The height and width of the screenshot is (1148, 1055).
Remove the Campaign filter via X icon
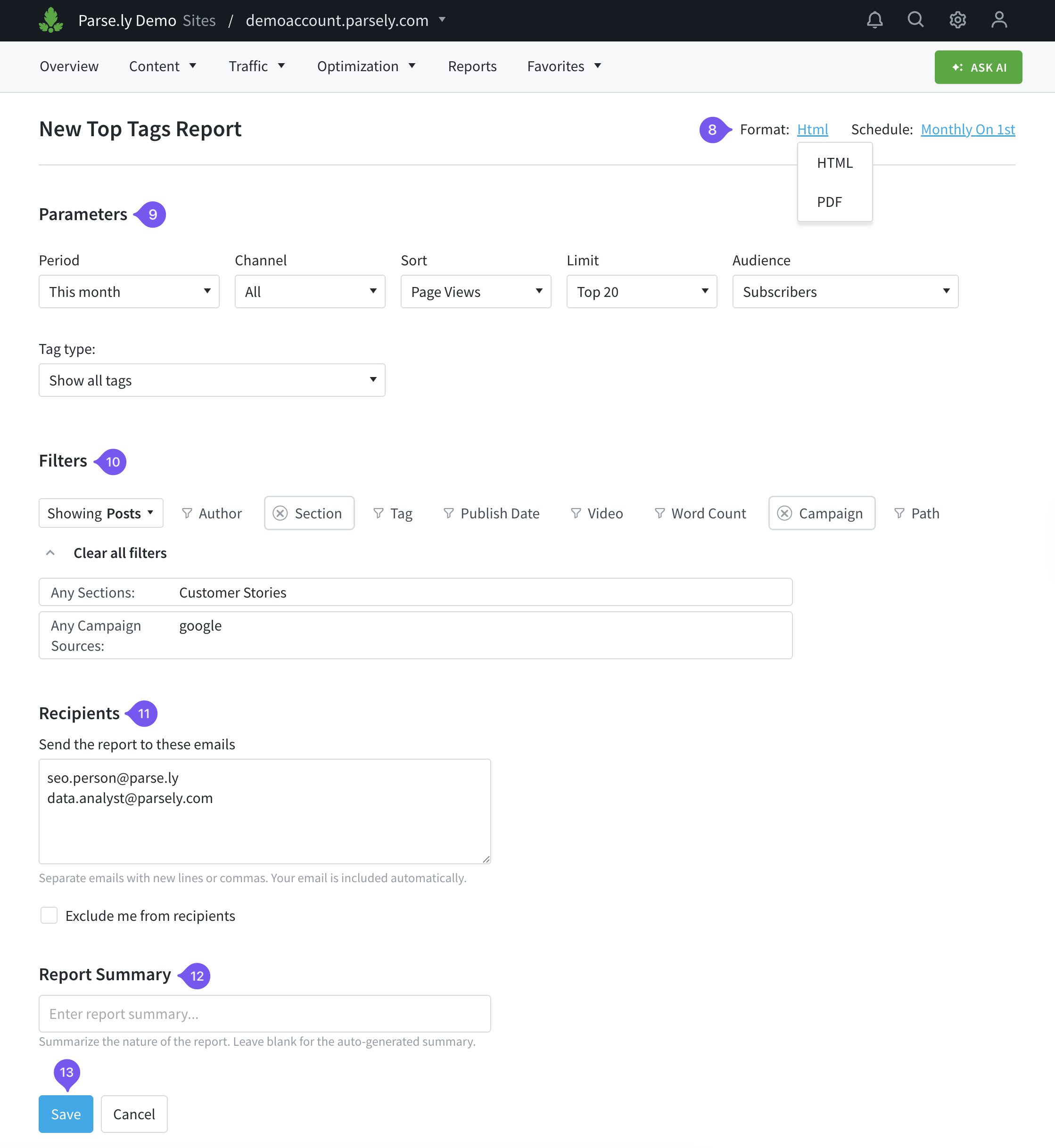pos(784,514)
